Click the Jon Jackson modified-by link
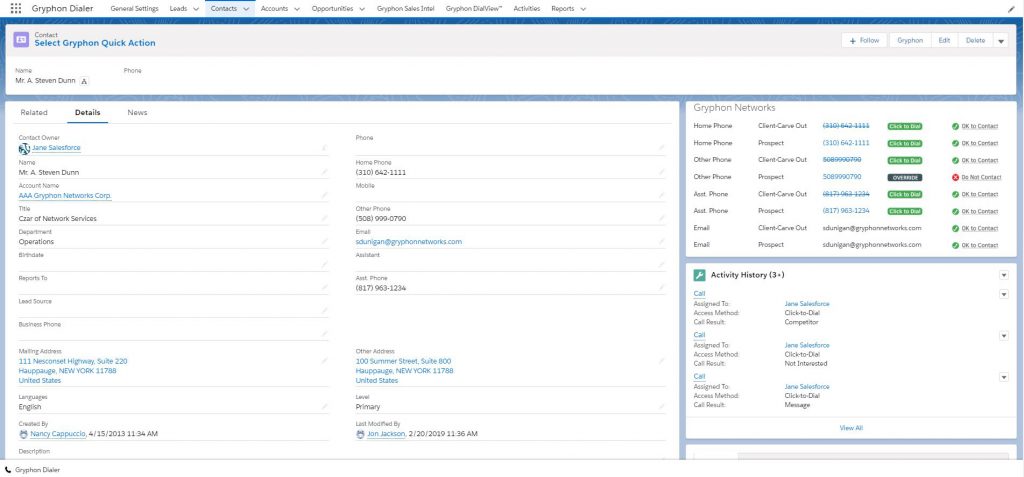The image size is (1024, 477). click(386, 434)
